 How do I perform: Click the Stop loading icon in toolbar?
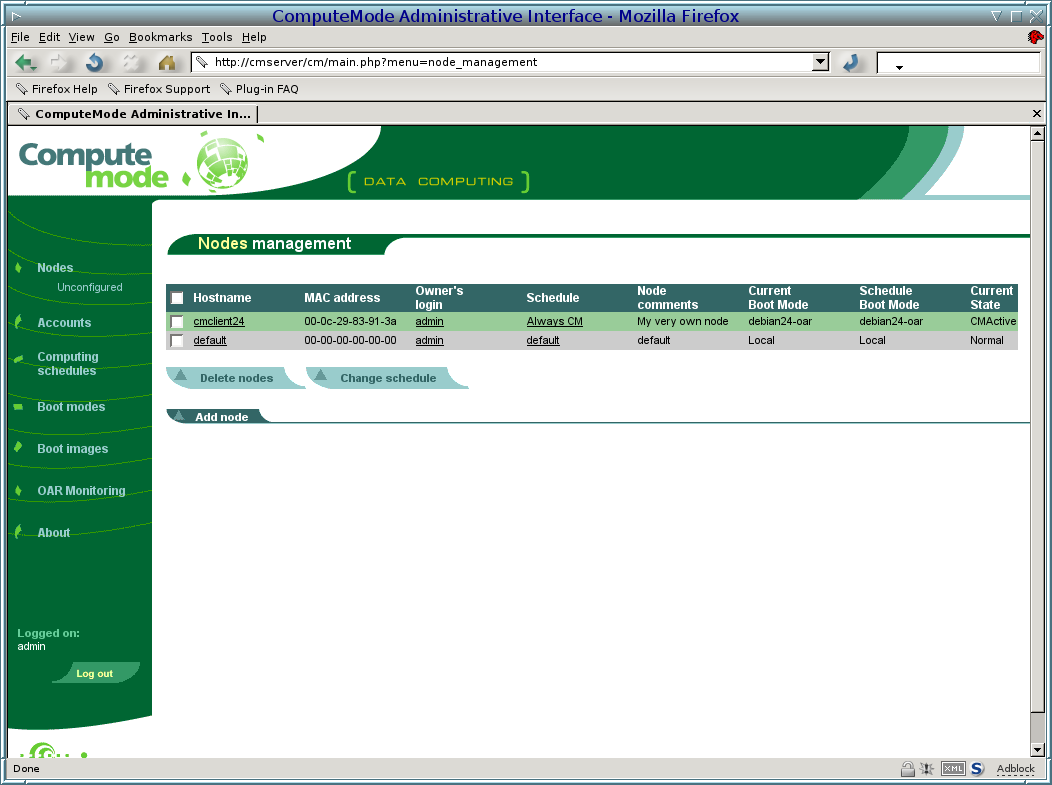click(131, 62)
